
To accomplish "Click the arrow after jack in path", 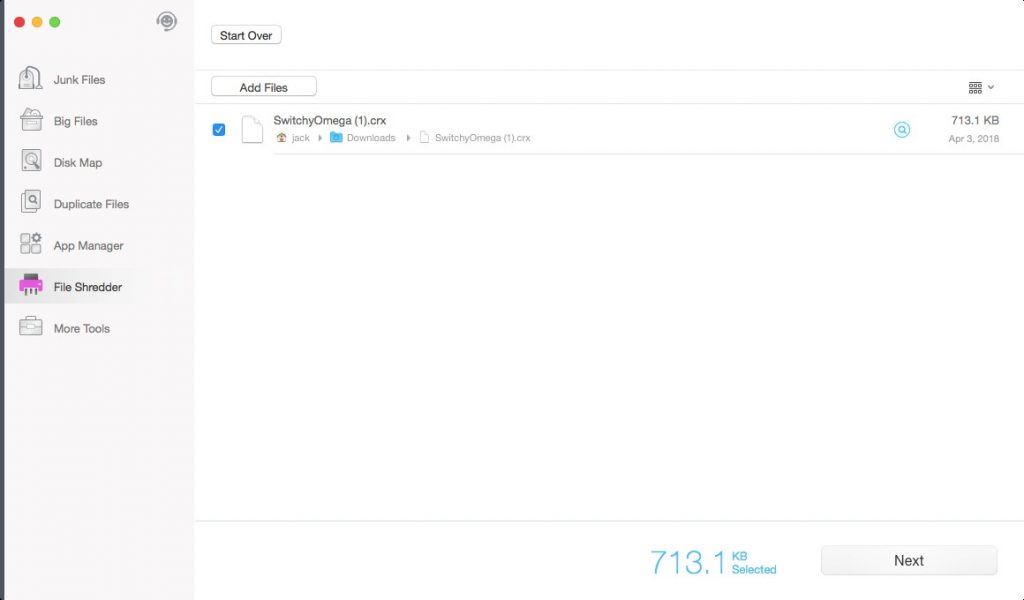I will [321, 138].
